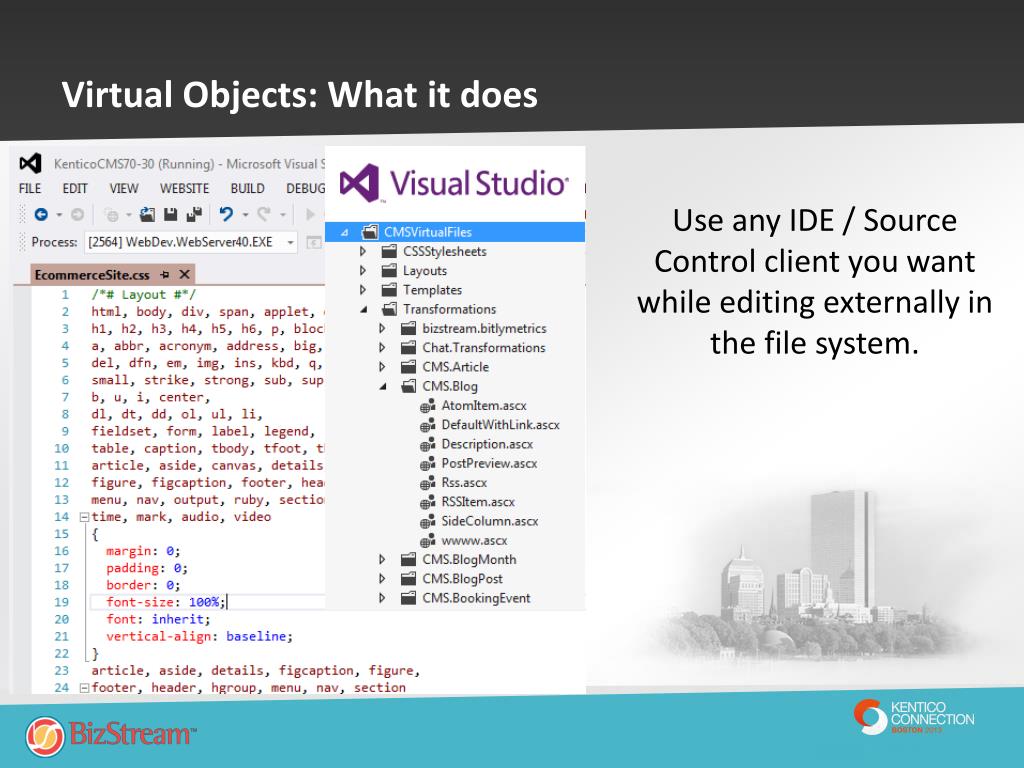
Task: Open the Process dropdown showing WebDev.WebServer40.EXE
Action: point(191,242)
